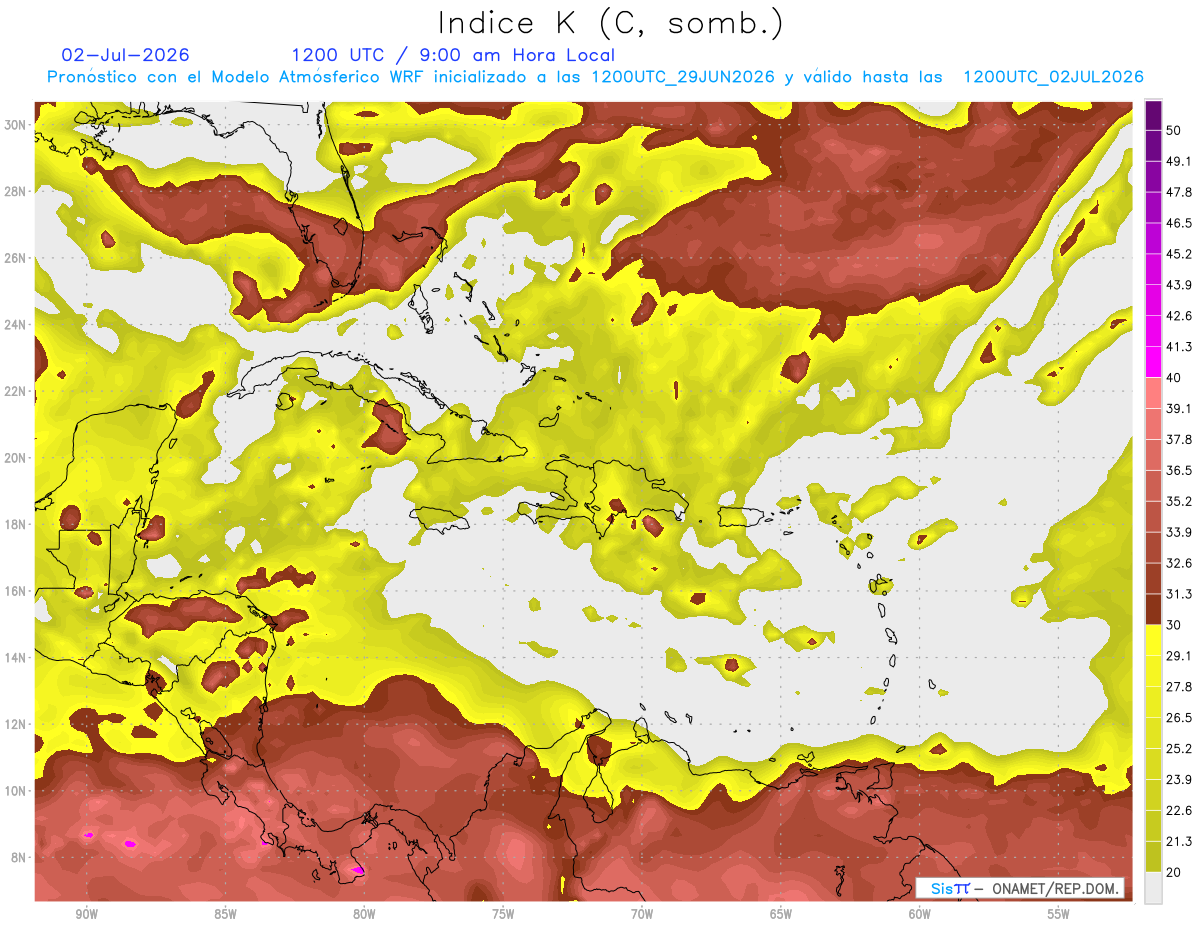Click the magenta swatch between 40 and 41.3

[x=1153, y=362]
